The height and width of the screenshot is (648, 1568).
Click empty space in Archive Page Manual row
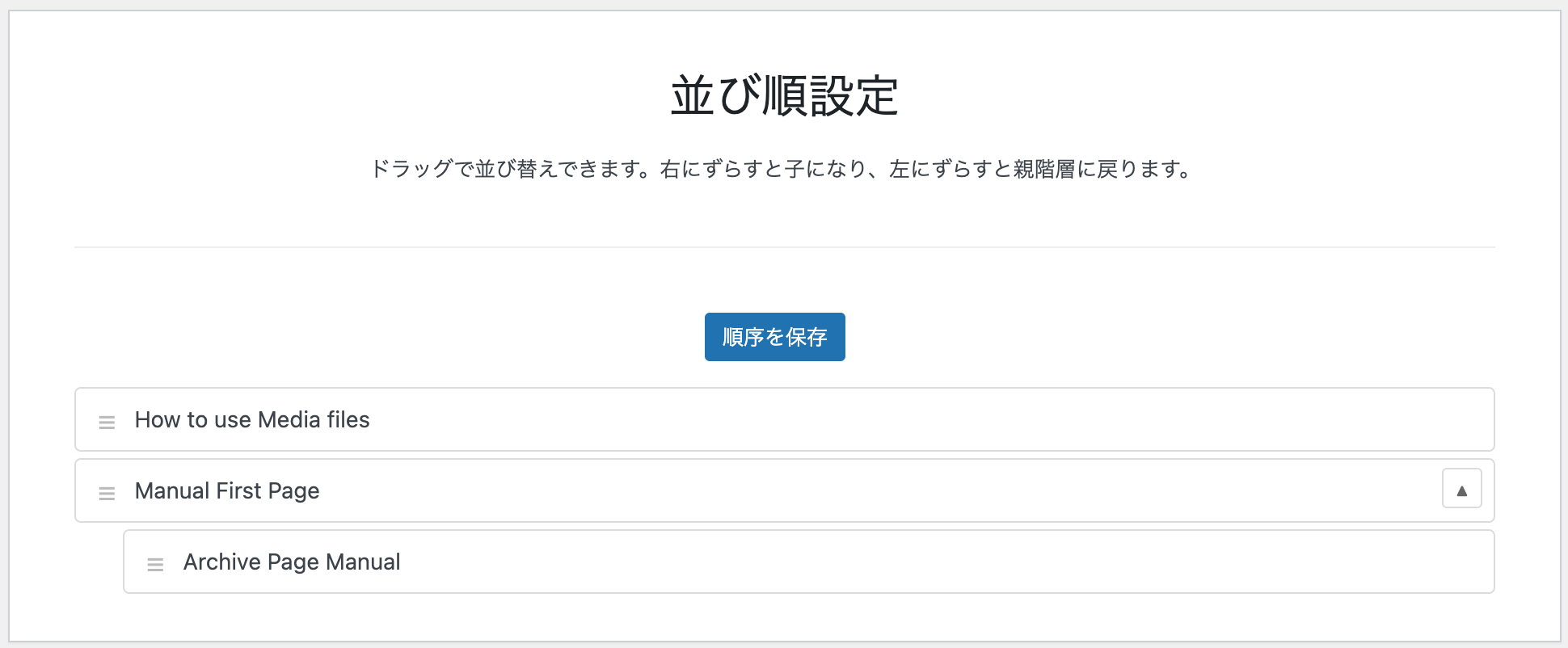click(889, 562)
